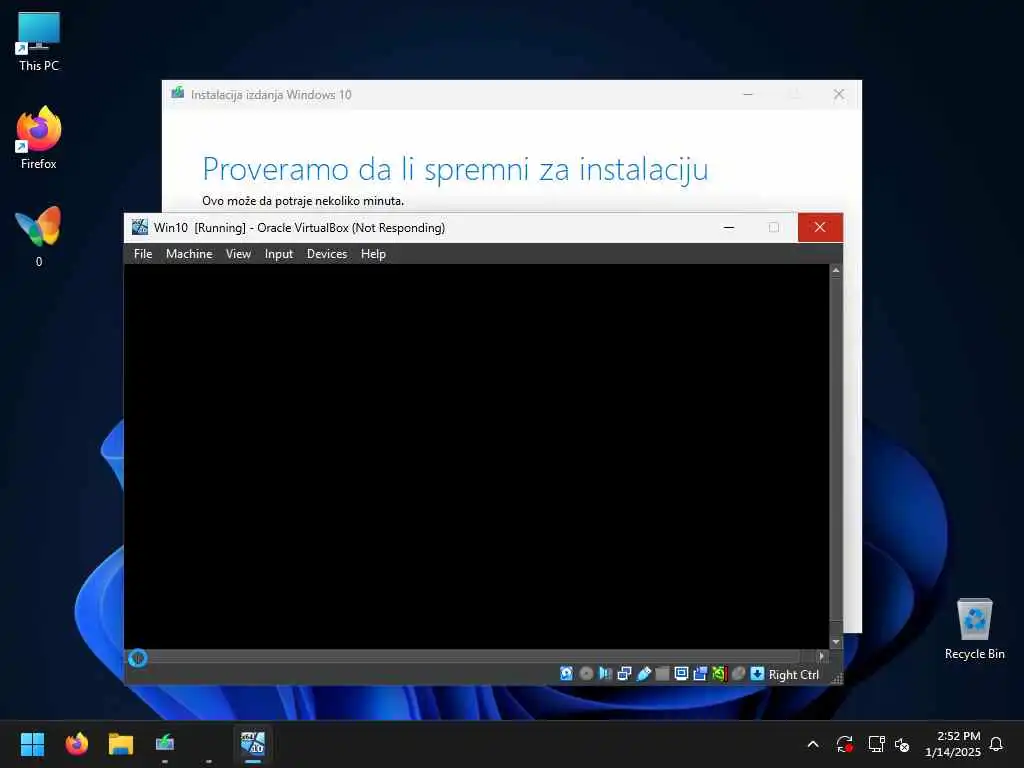Click the Right Ctrl host key label
Screen dimensions: 1024x768
(x=793, y=675)
